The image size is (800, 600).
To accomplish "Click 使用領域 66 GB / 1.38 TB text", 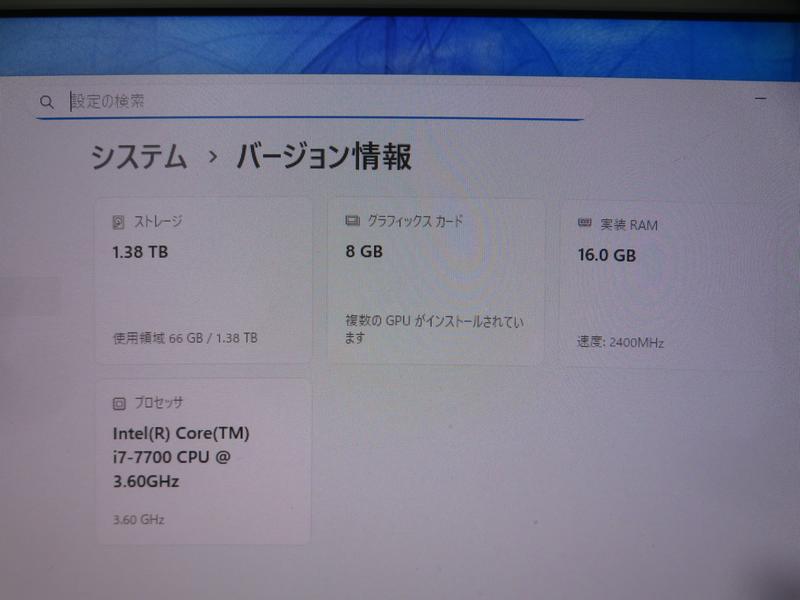I will coord(185,338).
